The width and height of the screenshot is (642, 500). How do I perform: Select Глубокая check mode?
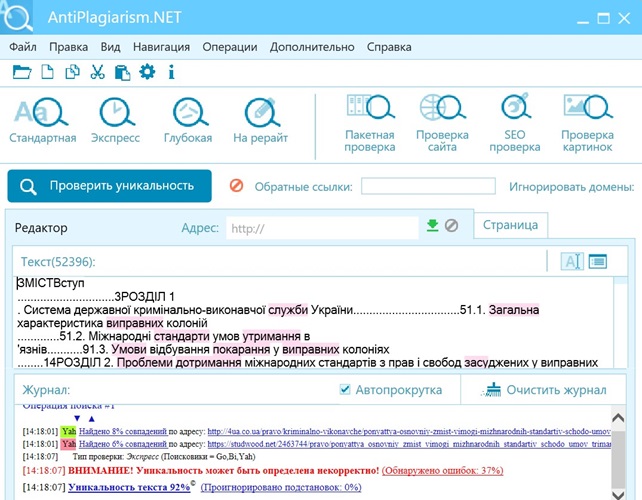coord(188,120)
